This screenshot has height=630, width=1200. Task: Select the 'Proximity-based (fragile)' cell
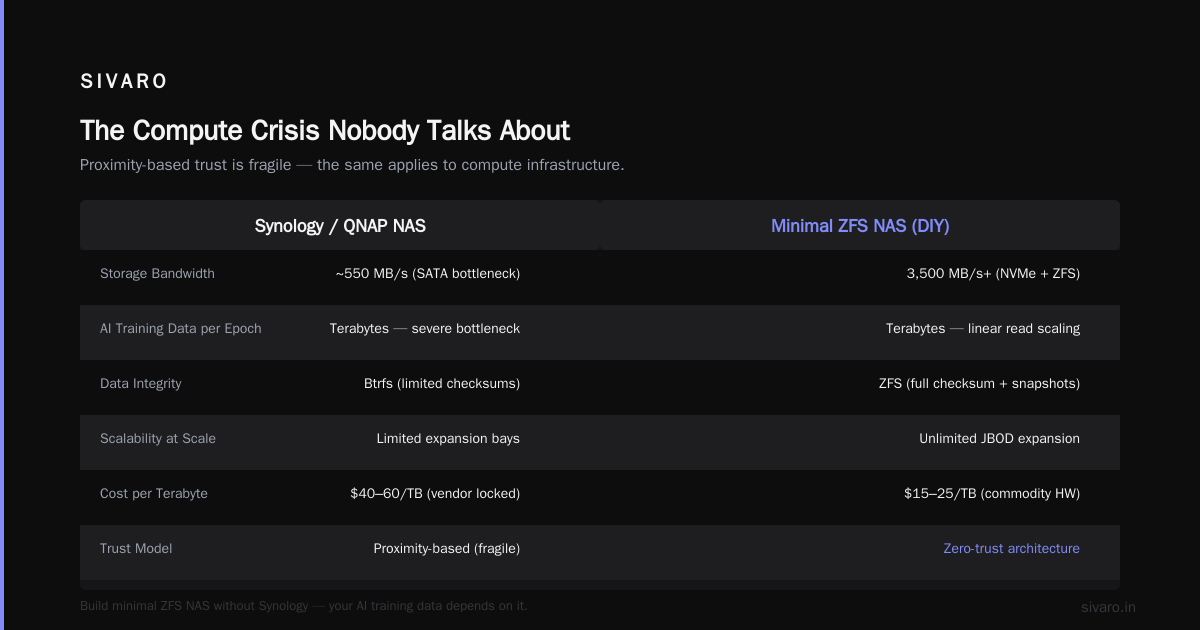tap(447, 548)
